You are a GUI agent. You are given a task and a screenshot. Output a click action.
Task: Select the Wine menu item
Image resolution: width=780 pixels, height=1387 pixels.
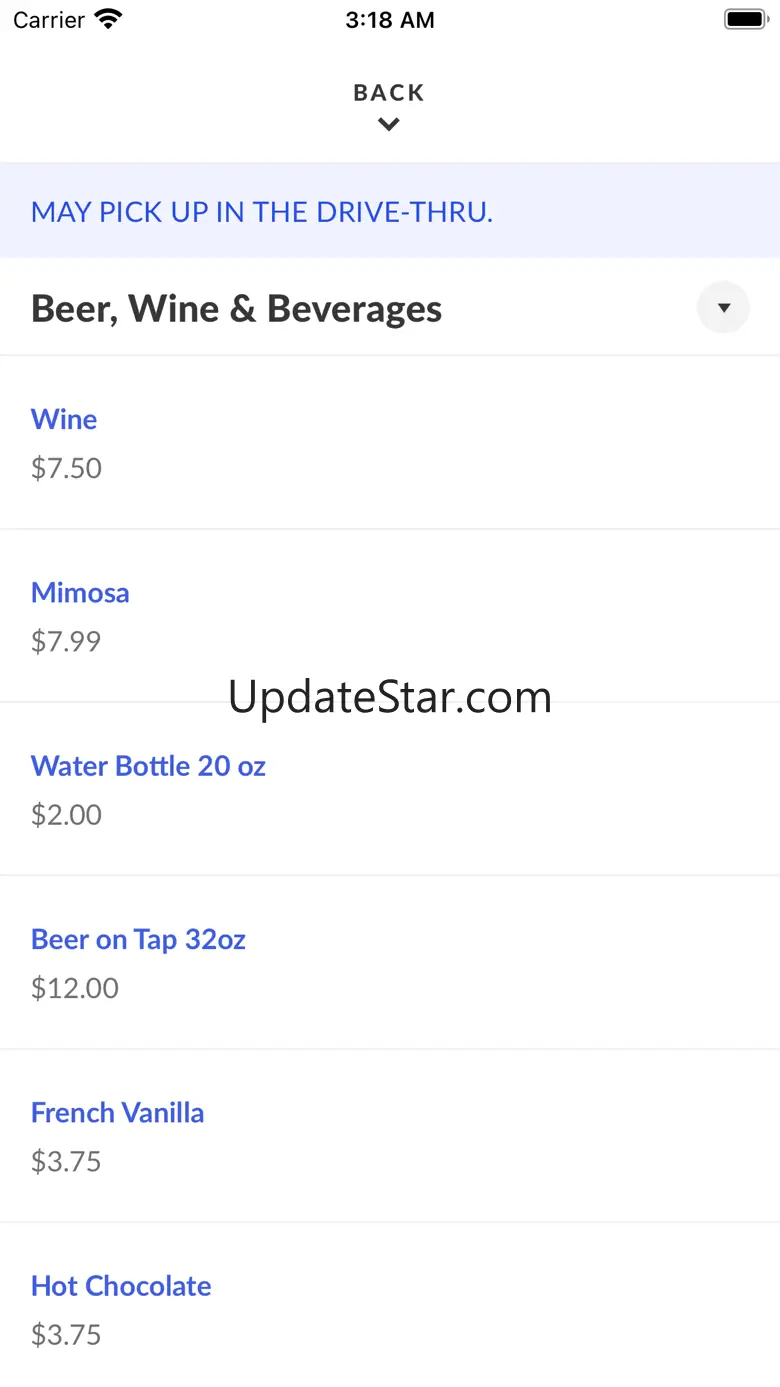click(64, 419)
